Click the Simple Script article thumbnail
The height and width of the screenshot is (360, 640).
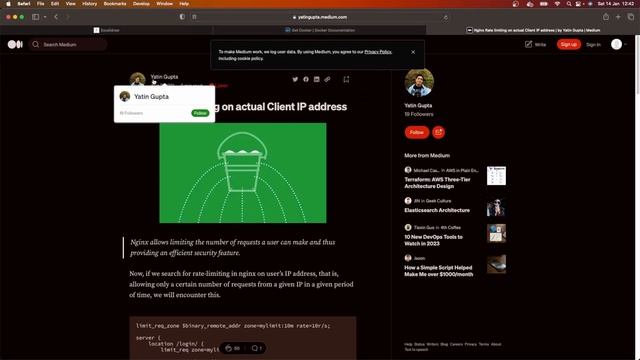(496, 264)
